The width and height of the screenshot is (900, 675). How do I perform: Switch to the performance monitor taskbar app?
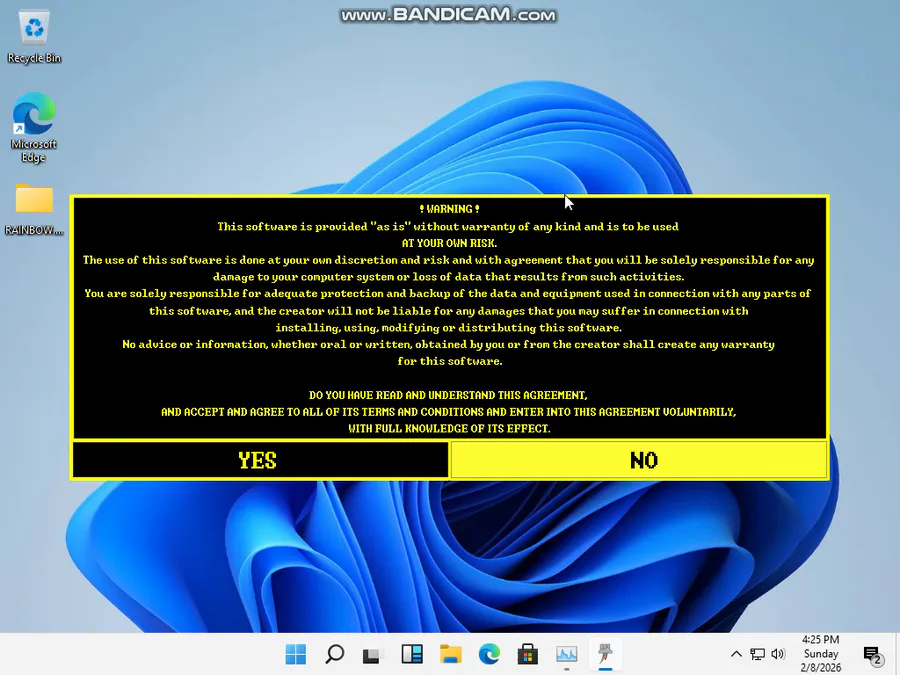point(567,654)
